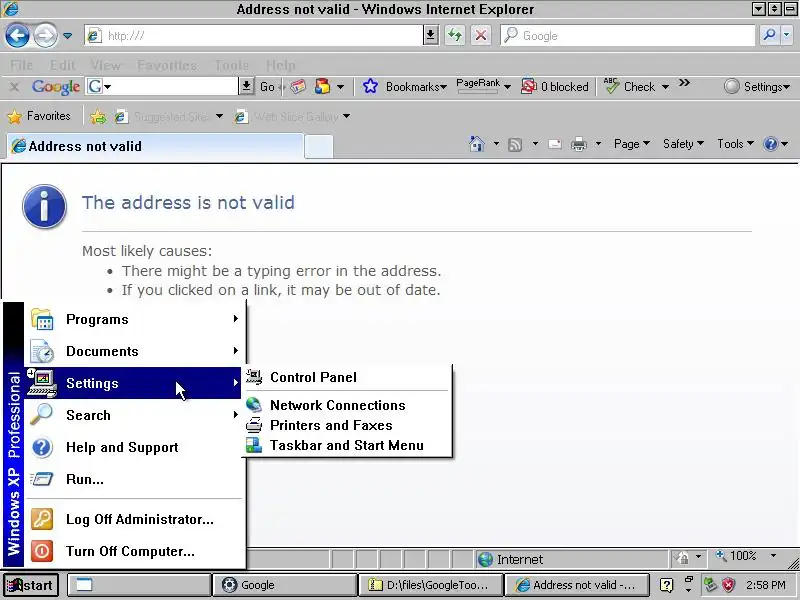Expand the address bar history dropdown
This screenshot has width=800, height=600.
(431, 35)
